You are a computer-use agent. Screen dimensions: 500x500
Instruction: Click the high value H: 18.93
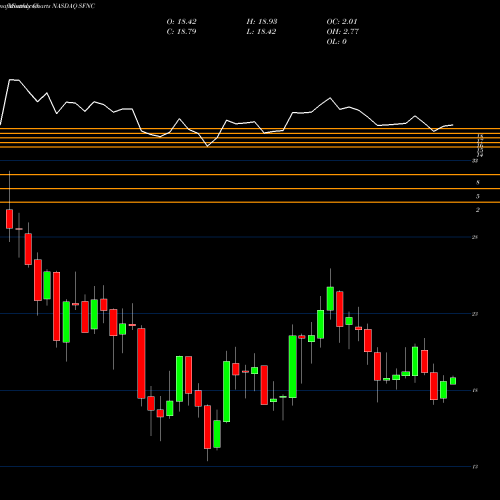[x=262, y=22]
